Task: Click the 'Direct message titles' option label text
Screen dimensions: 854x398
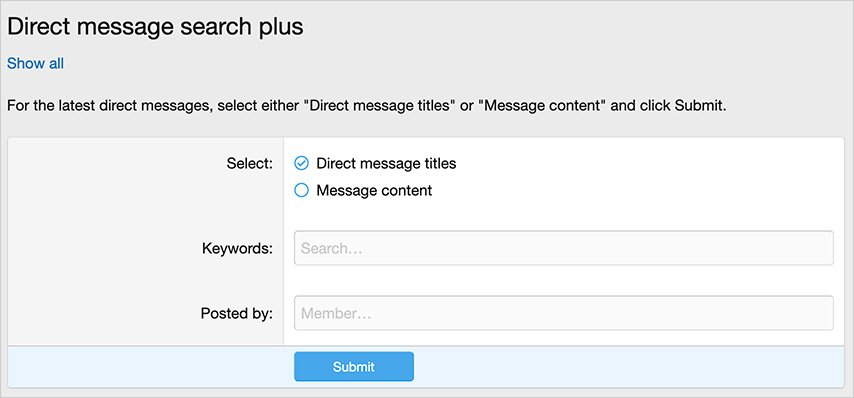Action: point(386,163)
